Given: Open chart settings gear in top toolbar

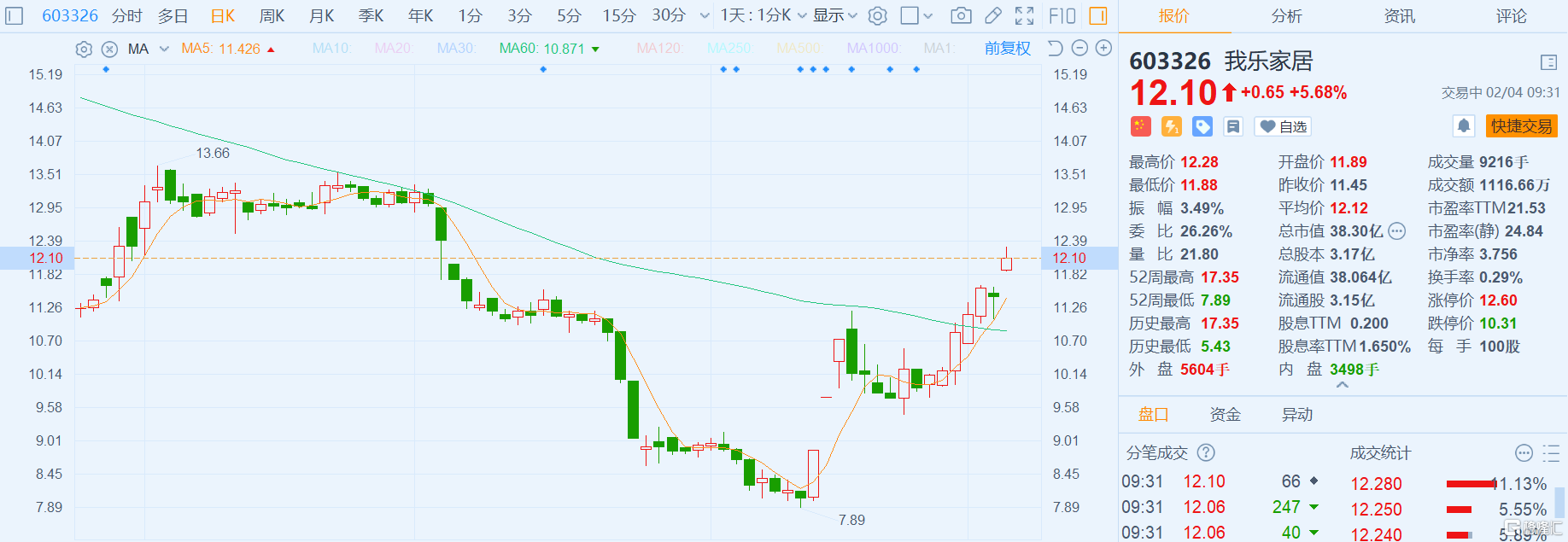Looking at the screenshot, I should (878, 16).
